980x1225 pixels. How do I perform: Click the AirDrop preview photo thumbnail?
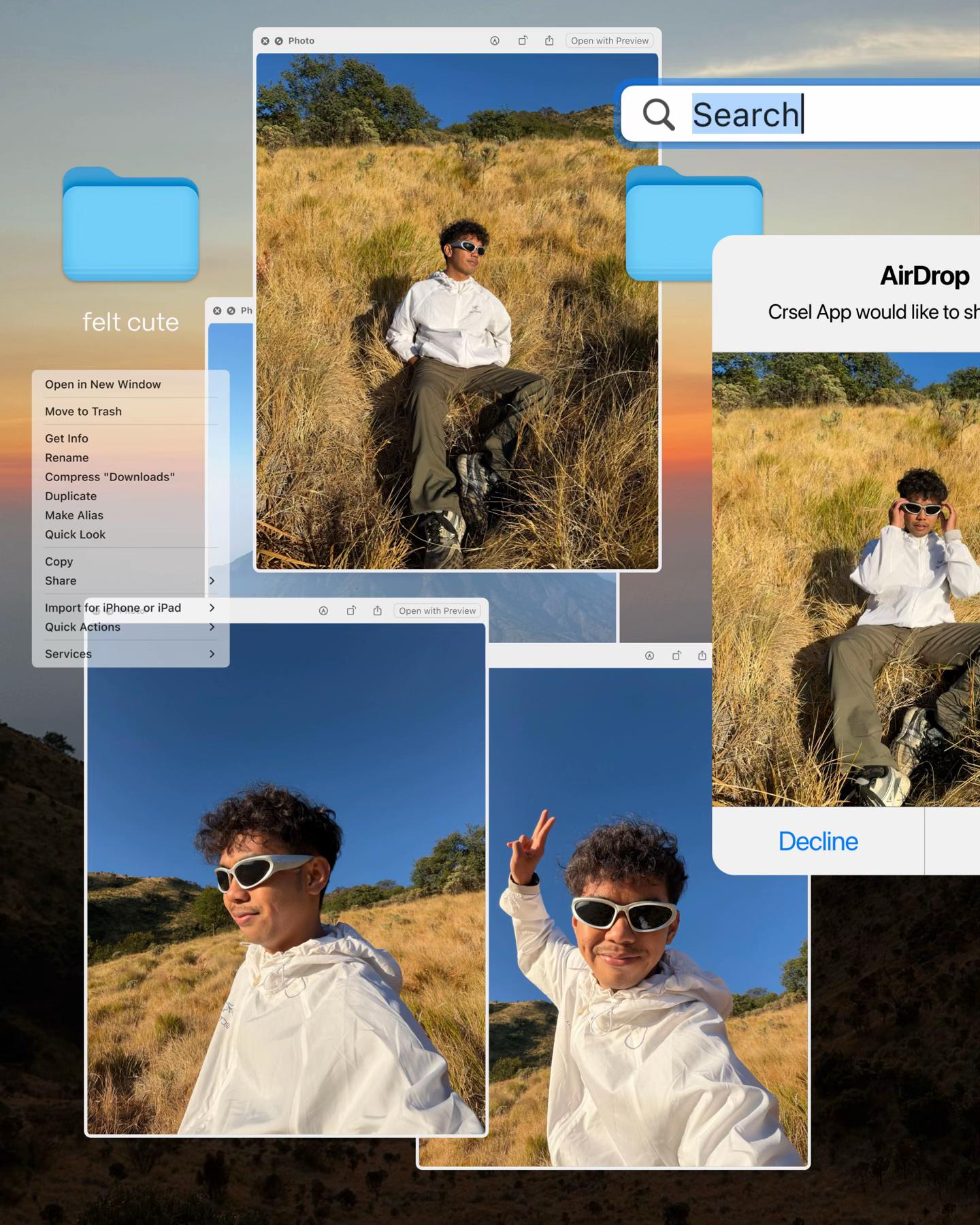[846, 579]
